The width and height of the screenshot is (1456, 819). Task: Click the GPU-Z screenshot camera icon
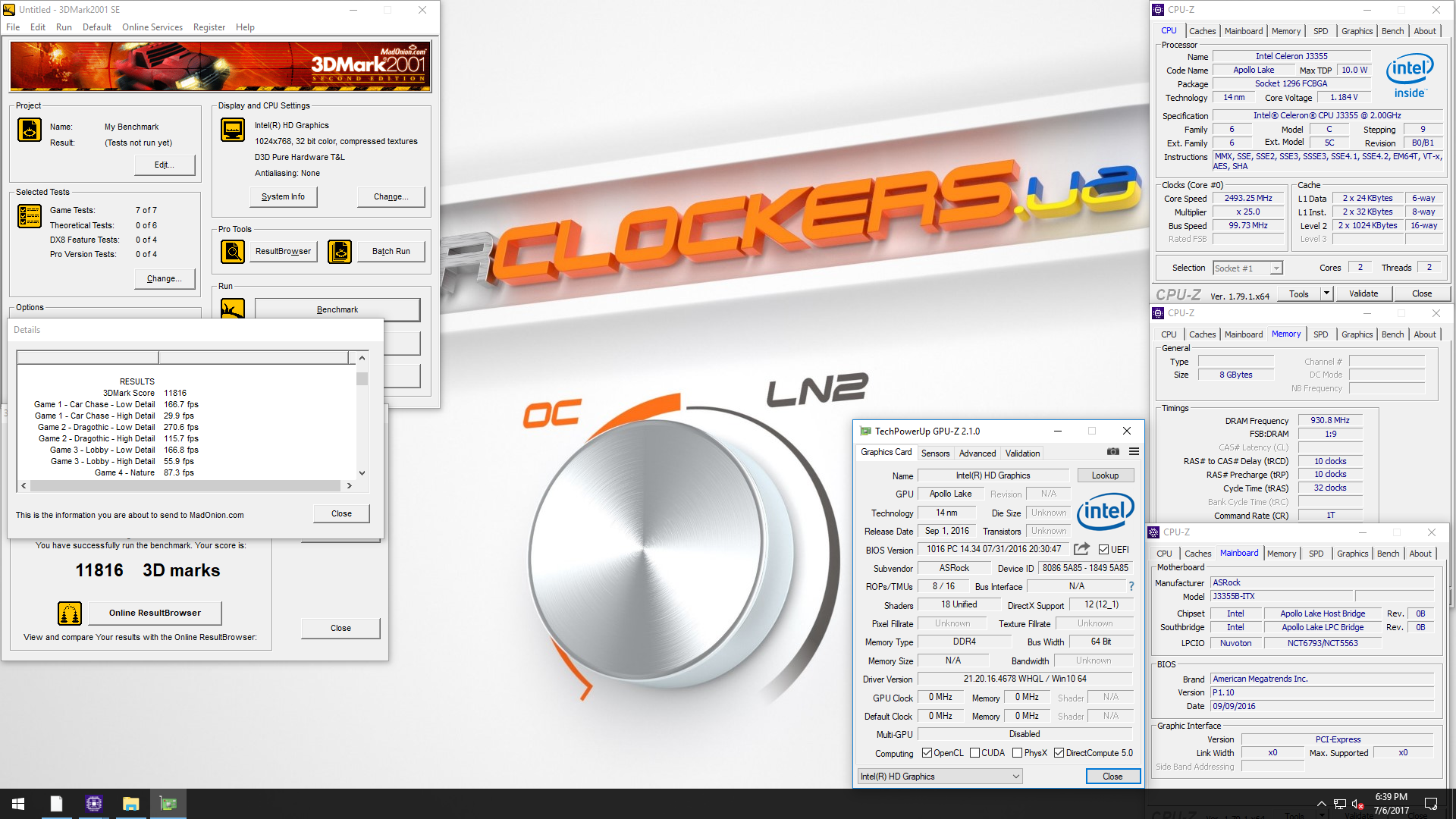pyautogui.click(x=1112, y=451)
